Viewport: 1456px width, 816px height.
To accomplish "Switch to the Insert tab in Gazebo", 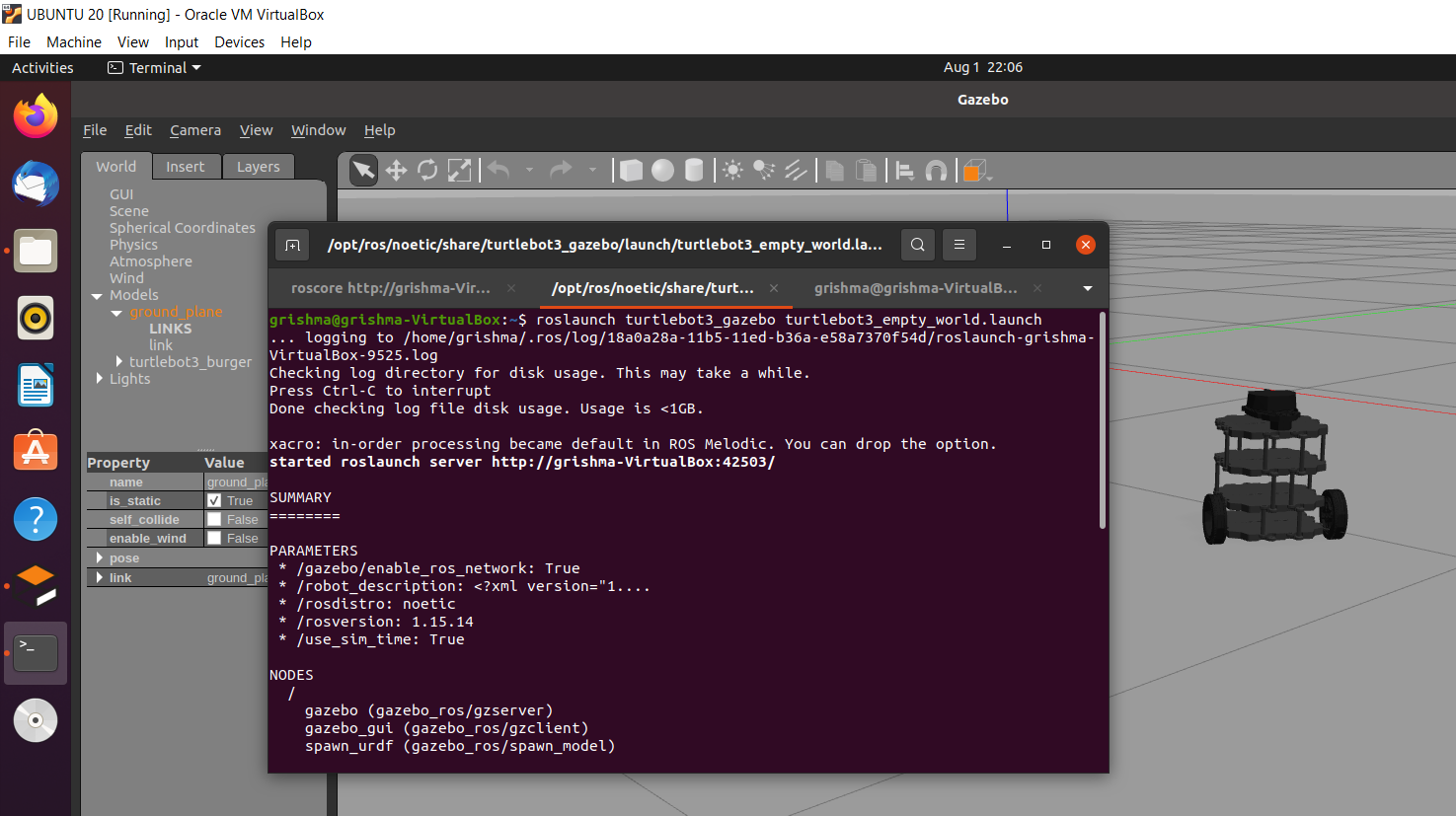I will 187,166.
